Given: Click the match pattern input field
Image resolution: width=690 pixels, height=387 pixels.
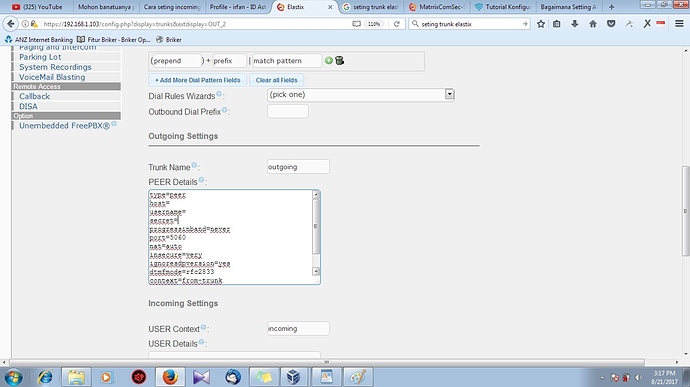Looking at the screenshot, I should click(286, 61).
